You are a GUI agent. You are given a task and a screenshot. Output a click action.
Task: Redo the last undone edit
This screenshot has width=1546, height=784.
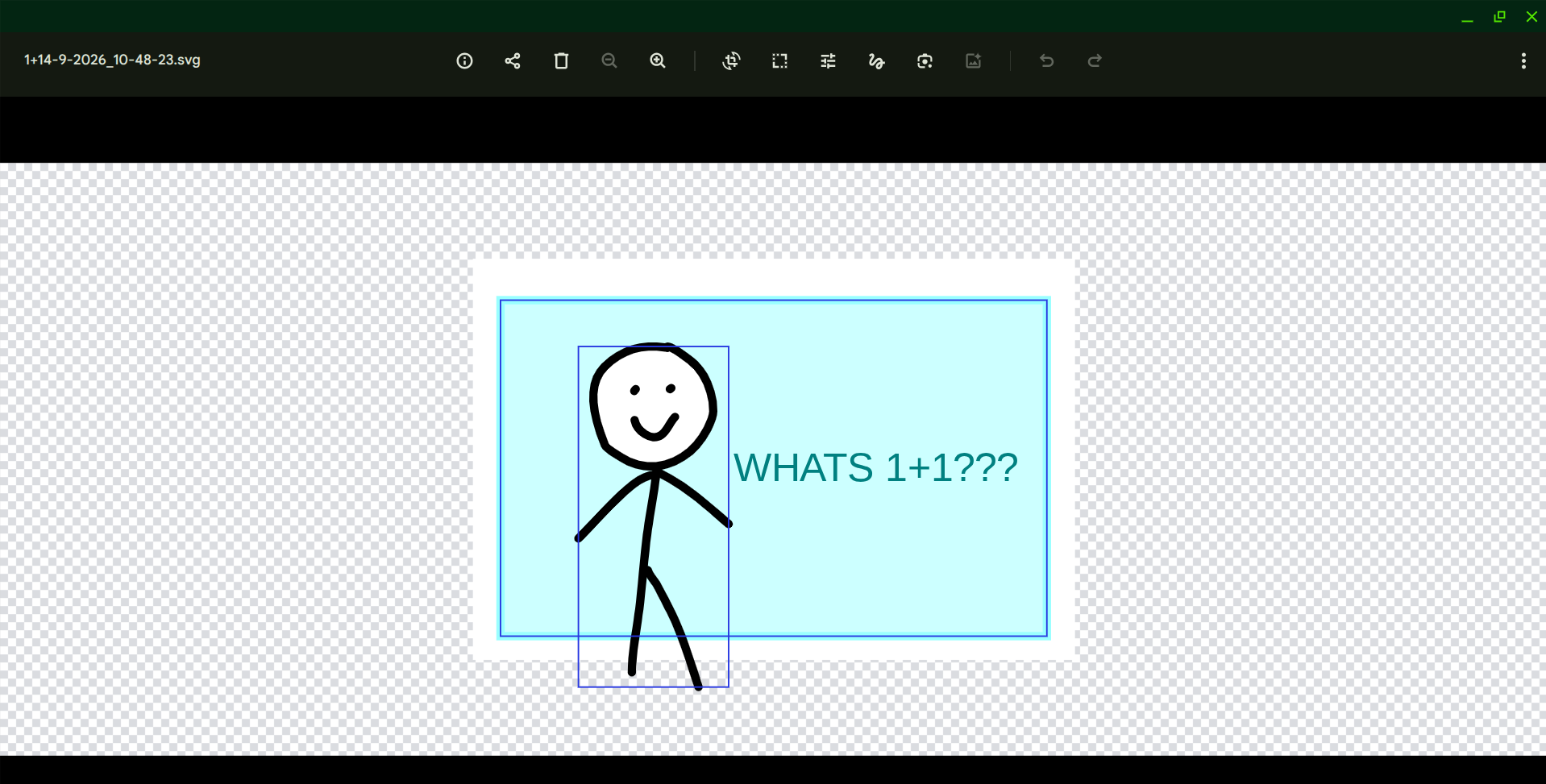tap(1095, 61)
